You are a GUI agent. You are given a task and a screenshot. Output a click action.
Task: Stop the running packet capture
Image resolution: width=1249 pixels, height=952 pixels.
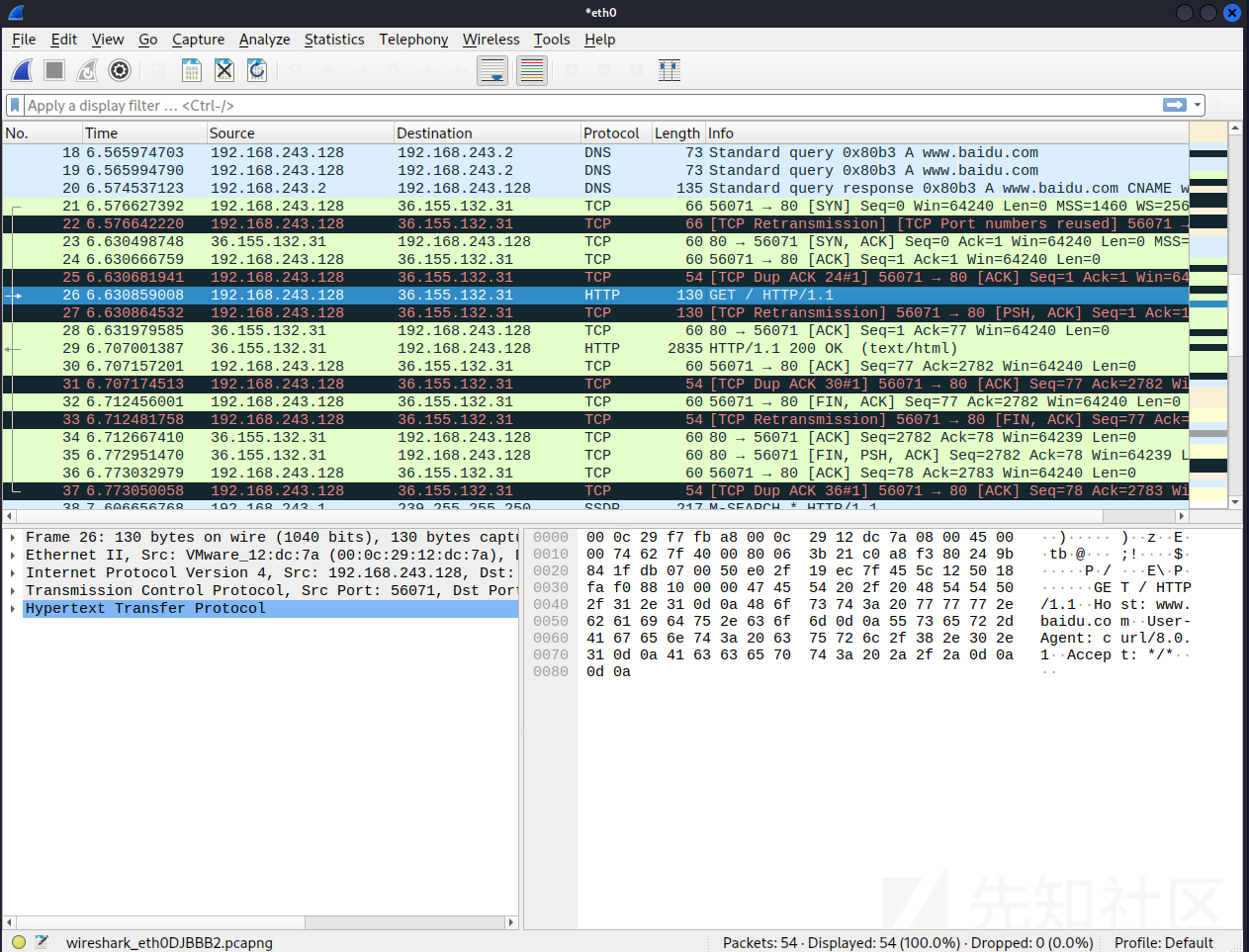click(54, 70)
